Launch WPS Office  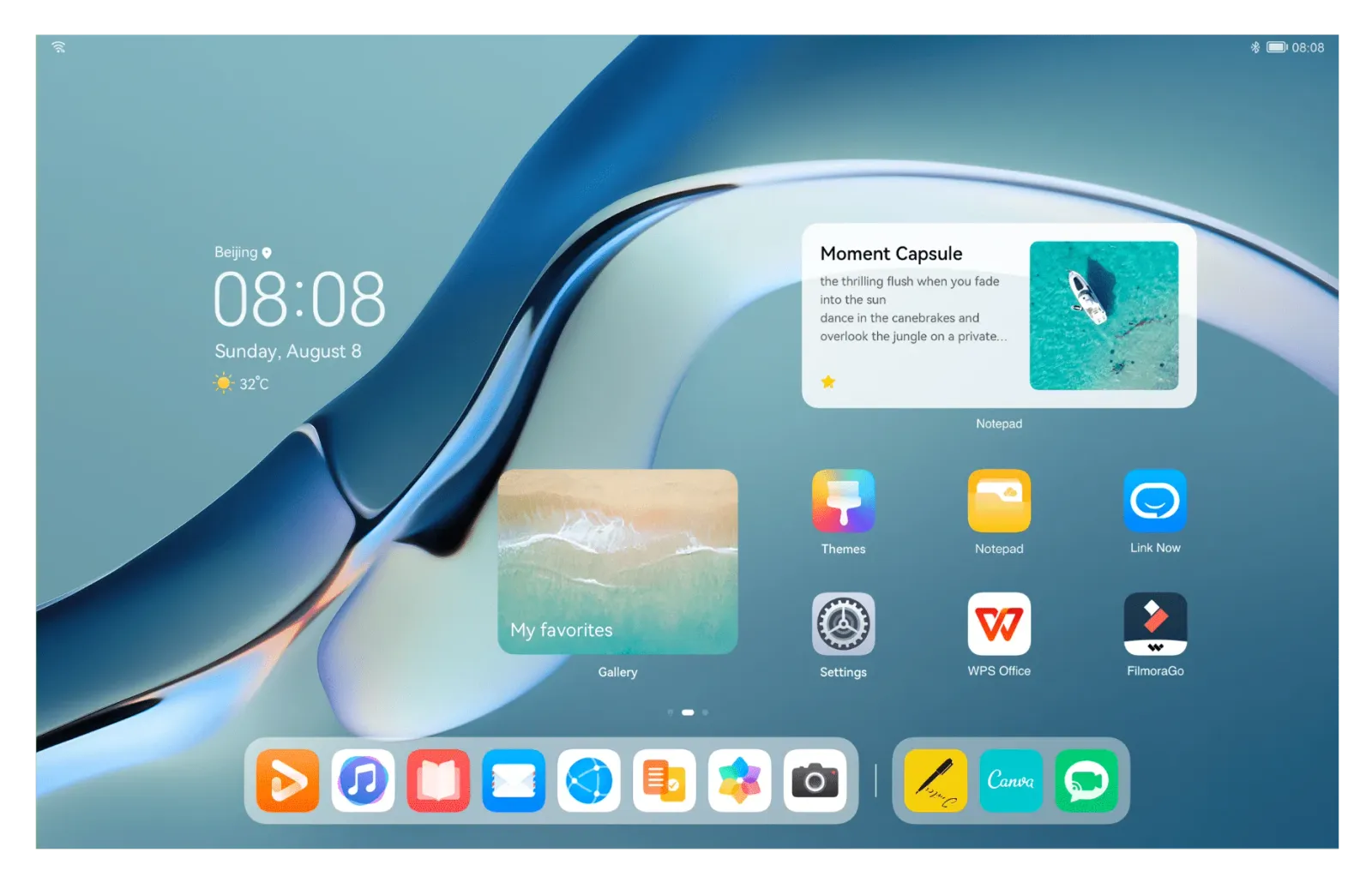[999, 624]
